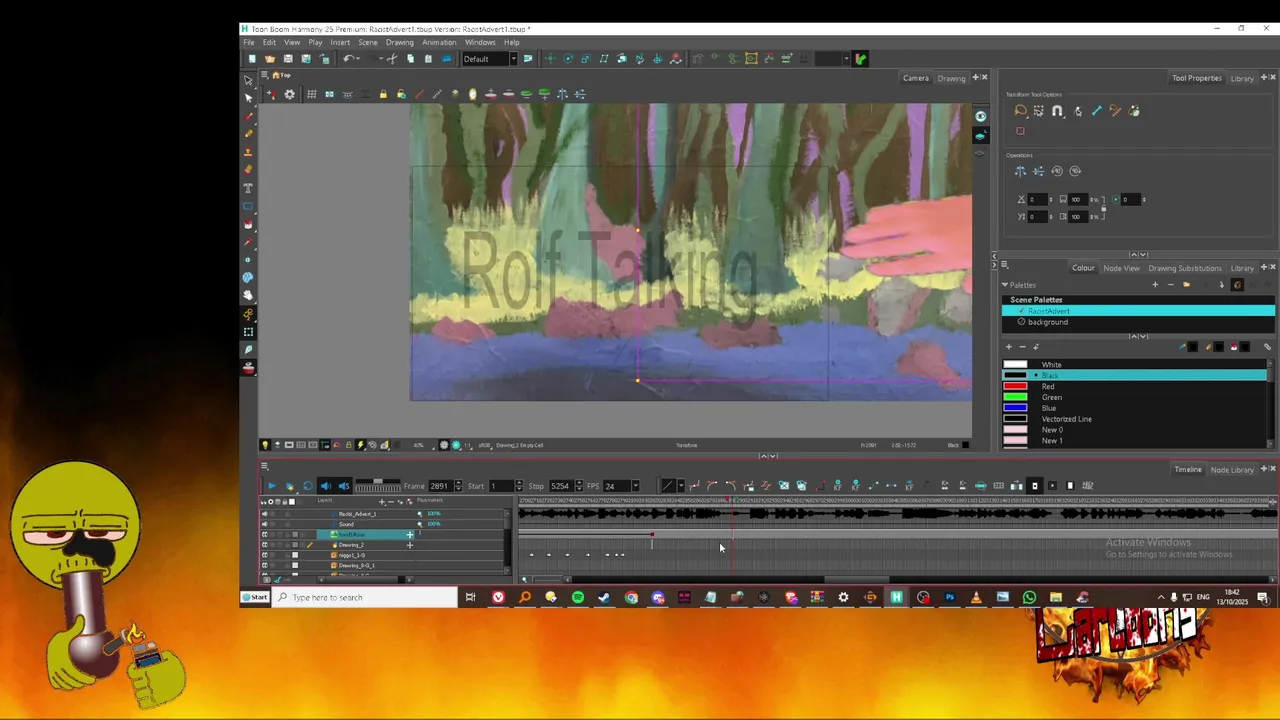Open the Camera view hamburger menu
The height and width of the screenshot is (720, 1280).
(x=265, y=76)
